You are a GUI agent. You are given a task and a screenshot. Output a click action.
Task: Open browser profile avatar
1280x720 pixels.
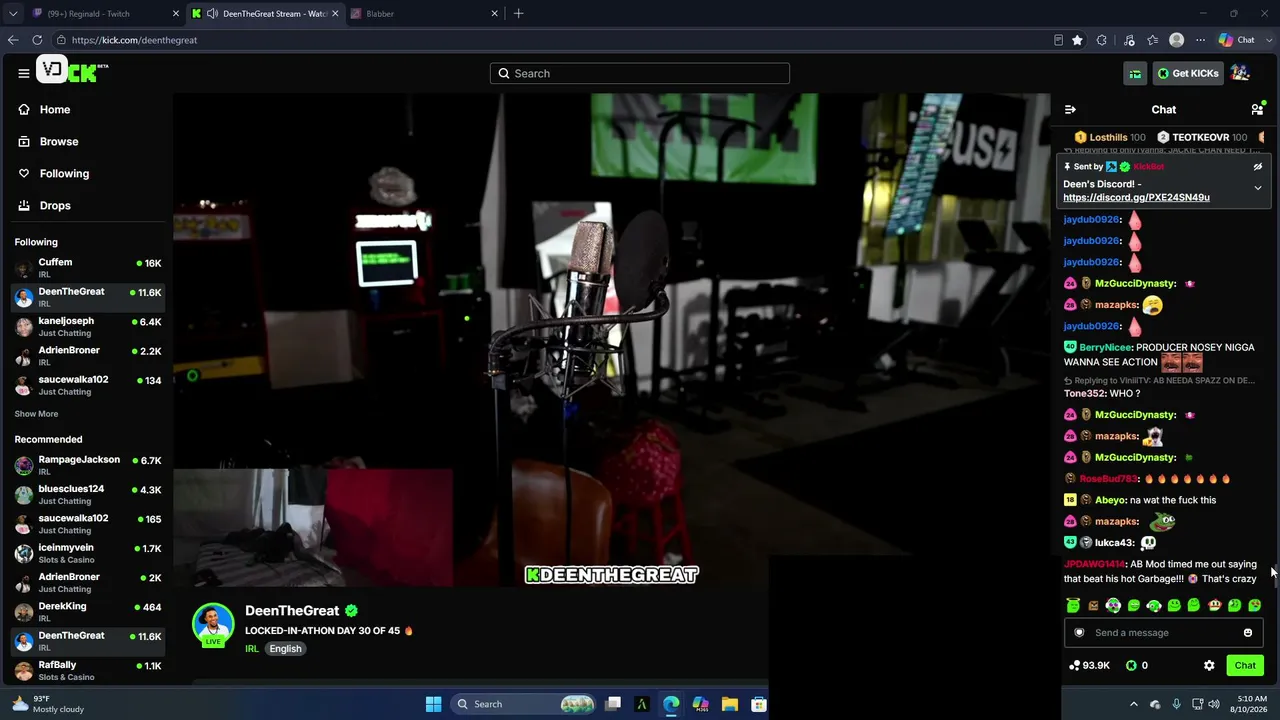coord(1177,40)
